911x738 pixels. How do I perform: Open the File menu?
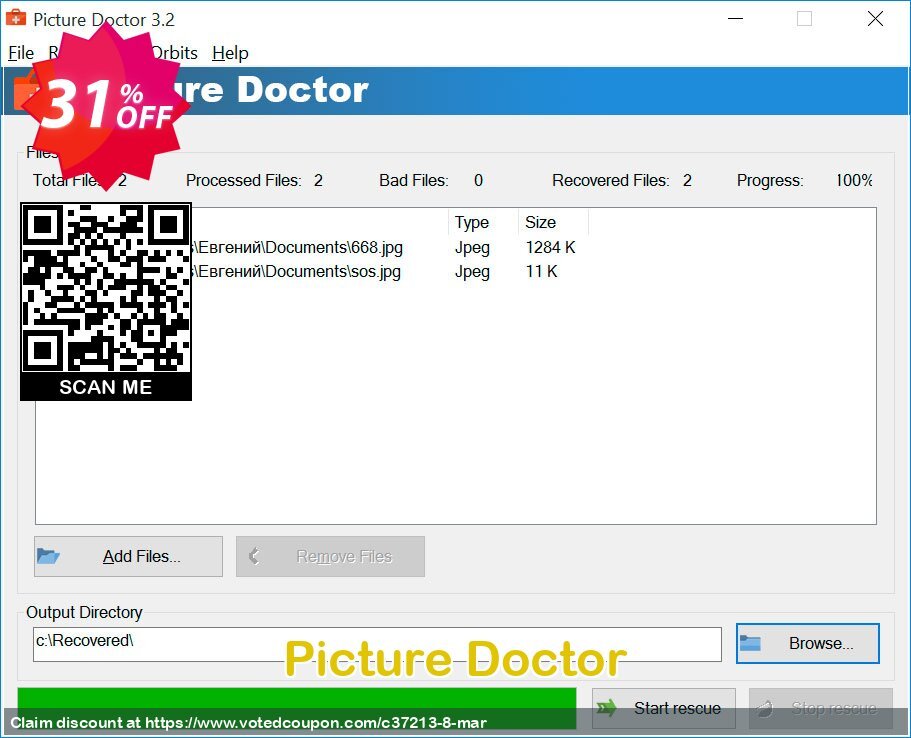[x=21, y=53]
